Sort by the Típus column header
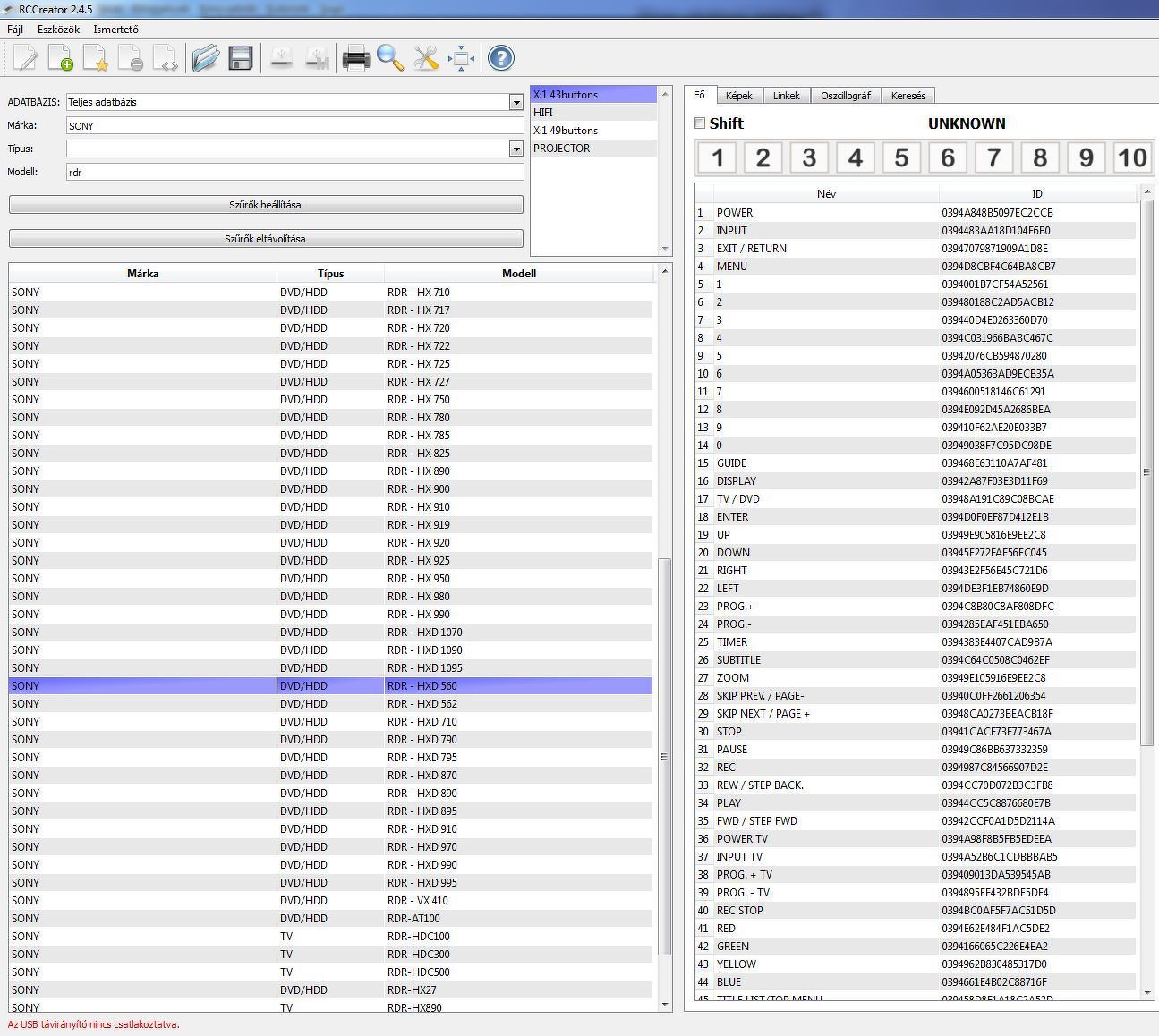The image size is (1159, 1036). tap(331, 274)
